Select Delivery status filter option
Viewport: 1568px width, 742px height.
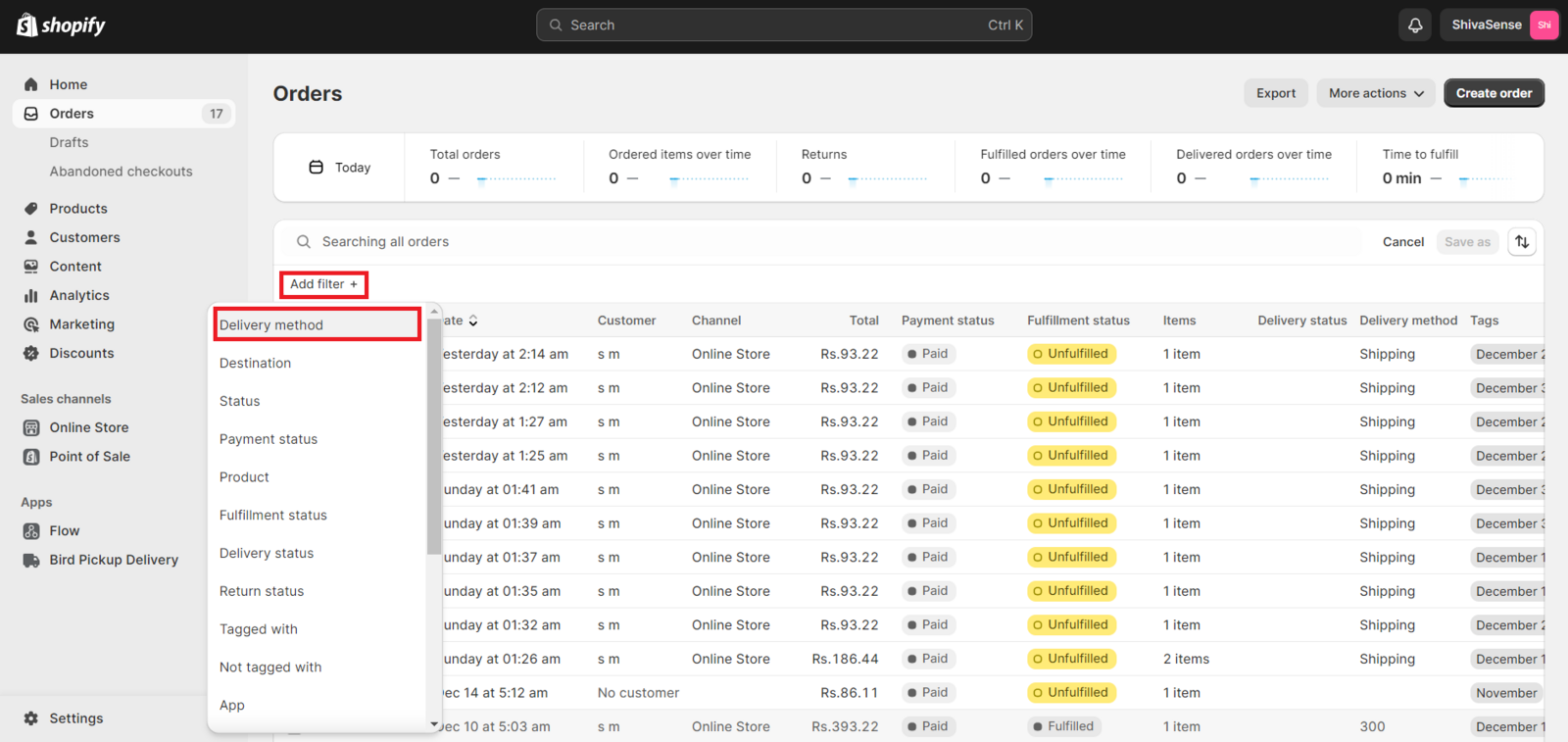tap(318, 554)
